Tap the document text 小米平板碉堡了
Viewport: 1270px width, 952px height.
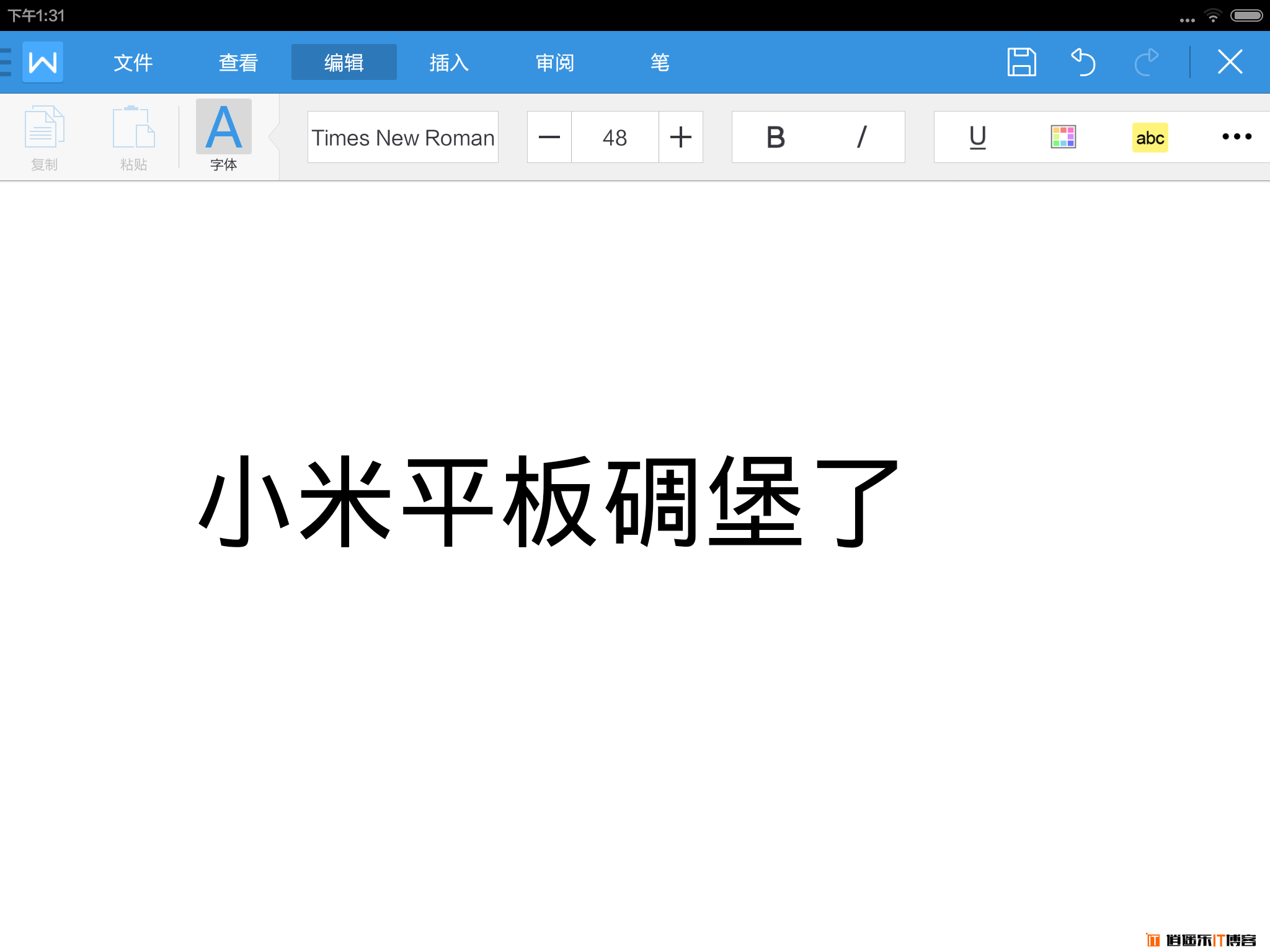pyautogui.click(x=549, y=501)
